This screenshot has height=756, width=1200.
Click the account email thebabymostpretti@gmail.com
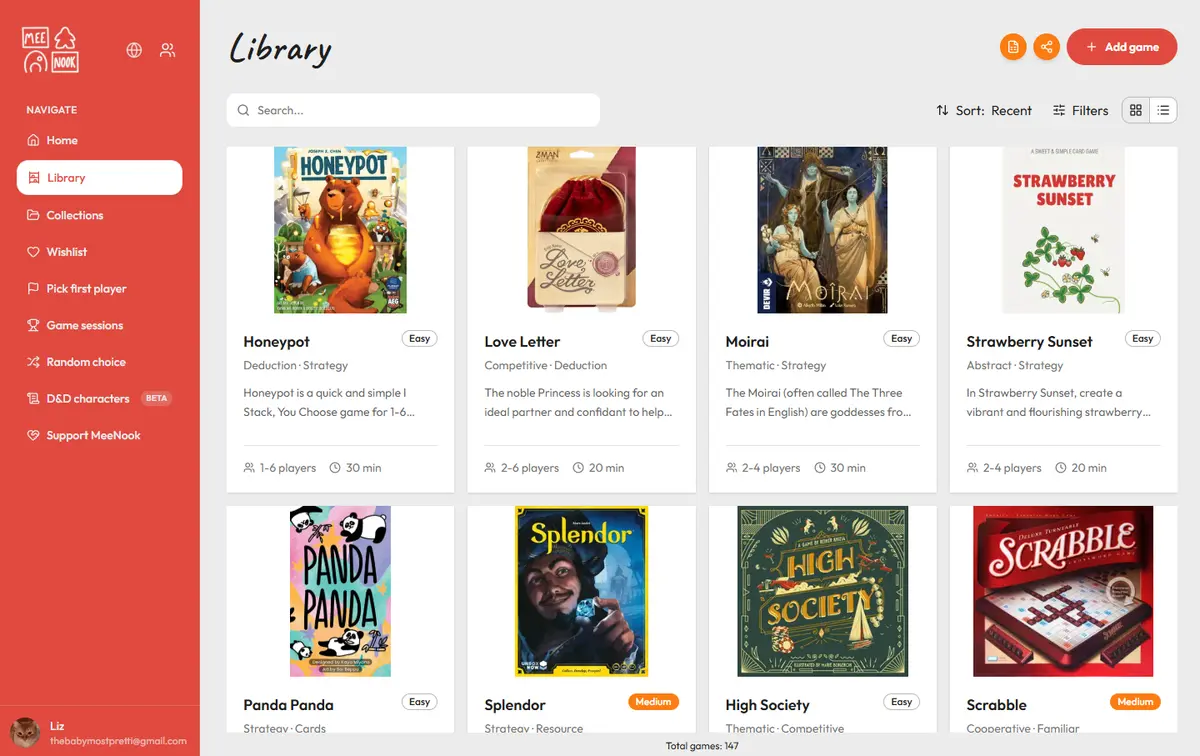[118, 741]
